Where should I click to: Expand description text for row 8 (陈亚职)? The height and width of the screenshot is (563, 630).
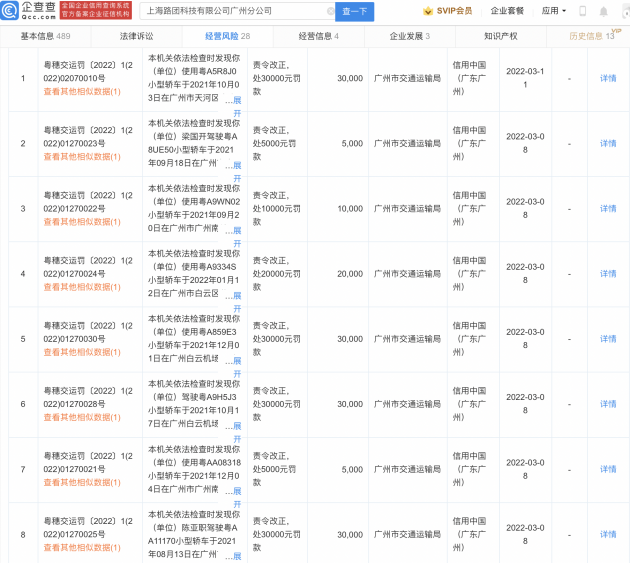tap(237, 557)
